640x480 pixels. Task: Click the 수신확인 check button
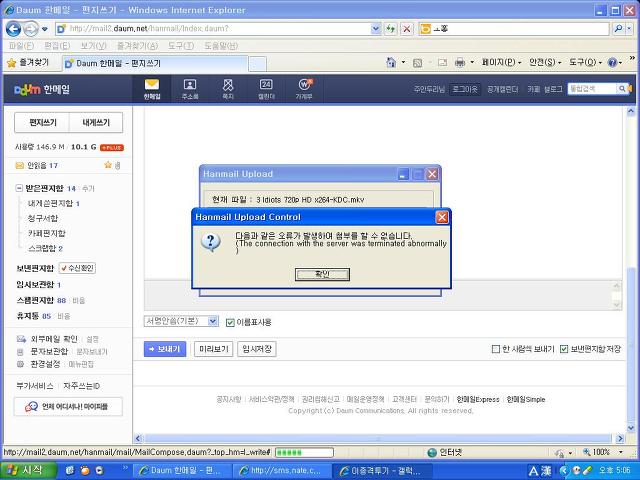tap(78, 268)
